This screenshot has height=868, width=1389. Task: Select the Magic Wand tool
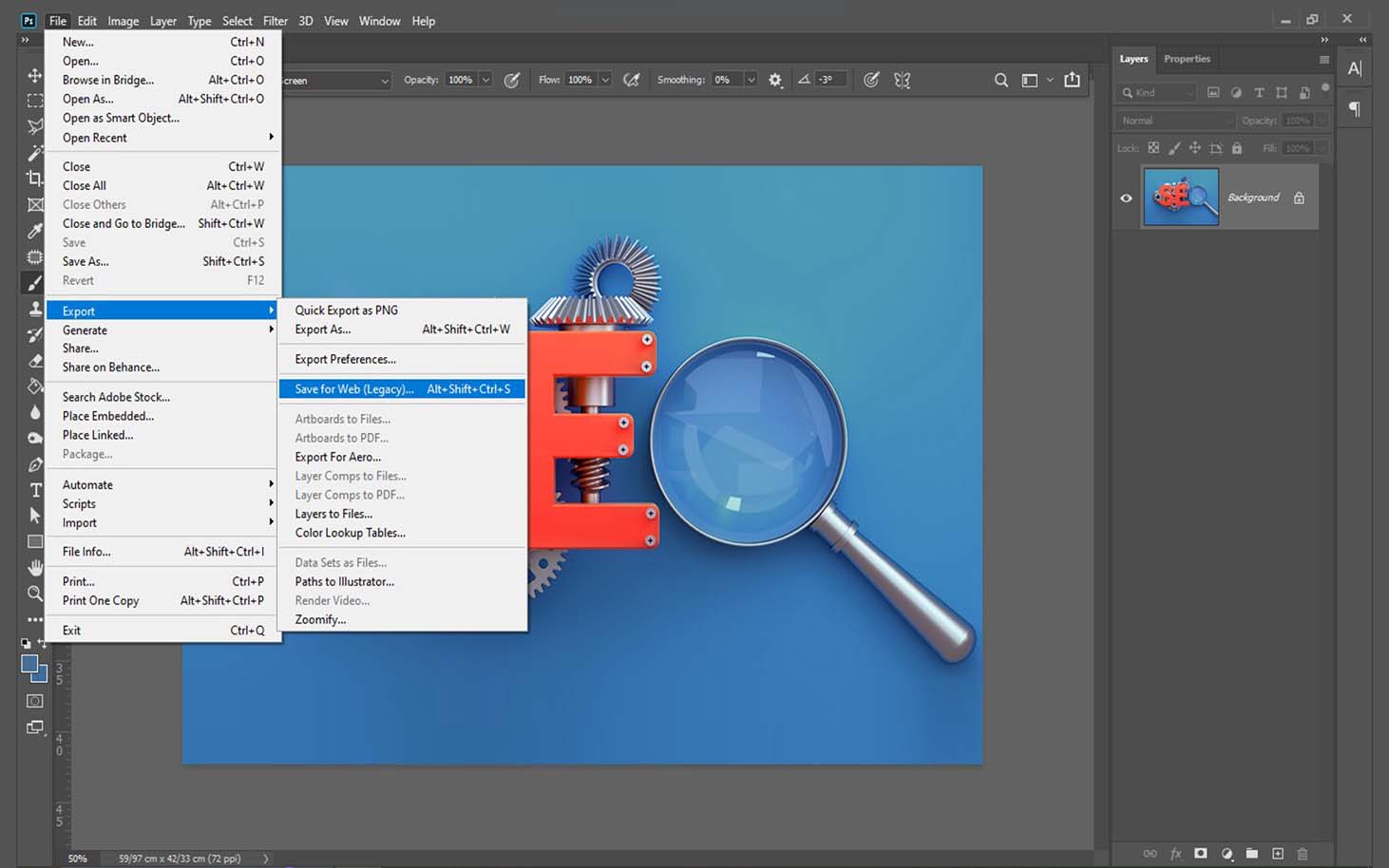[35, 152]
